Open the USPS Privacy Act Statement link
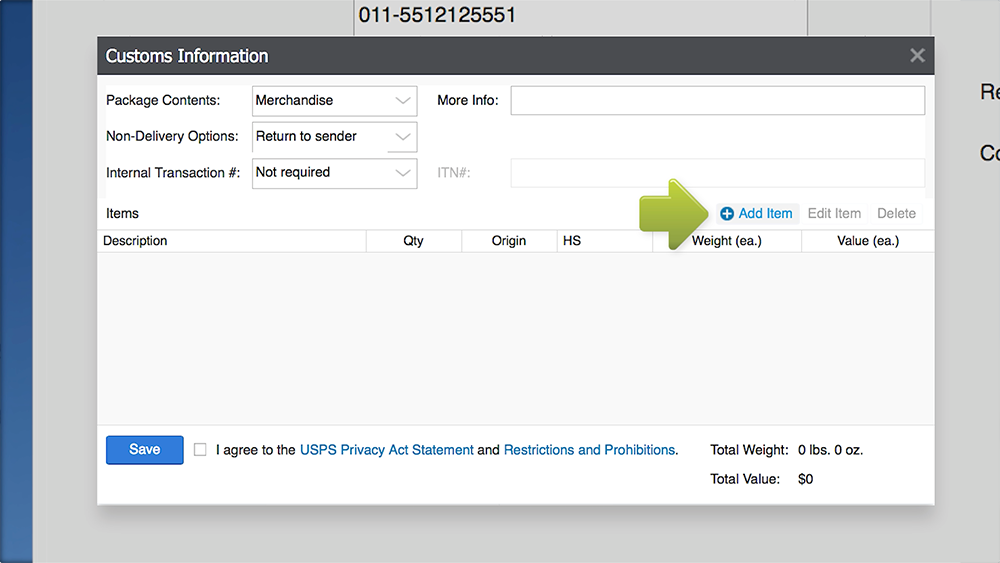The image size is (1000, 563). (x=386, y=450)
